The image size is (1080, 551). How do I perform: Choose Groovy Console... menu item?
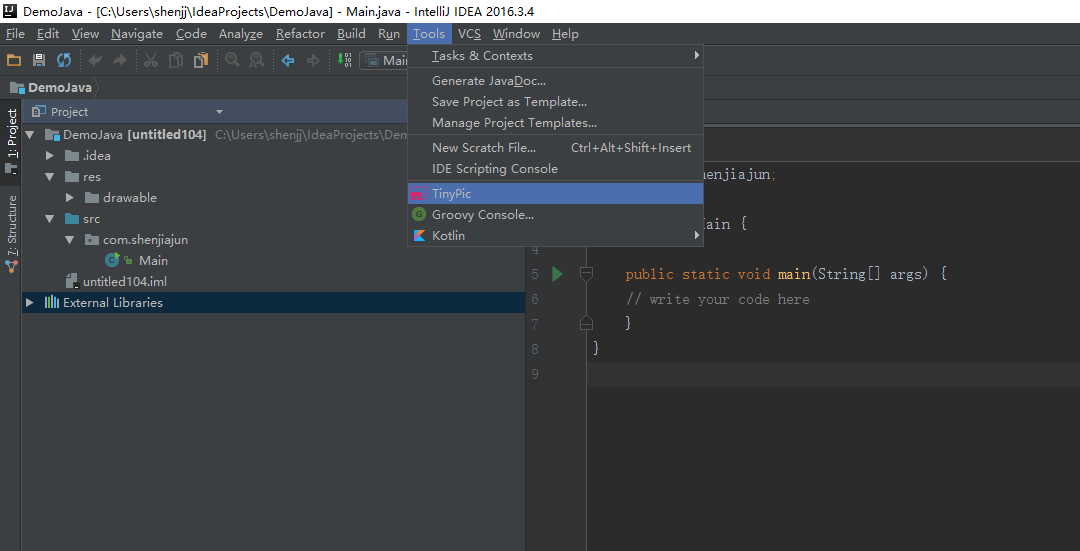point(555,215)
